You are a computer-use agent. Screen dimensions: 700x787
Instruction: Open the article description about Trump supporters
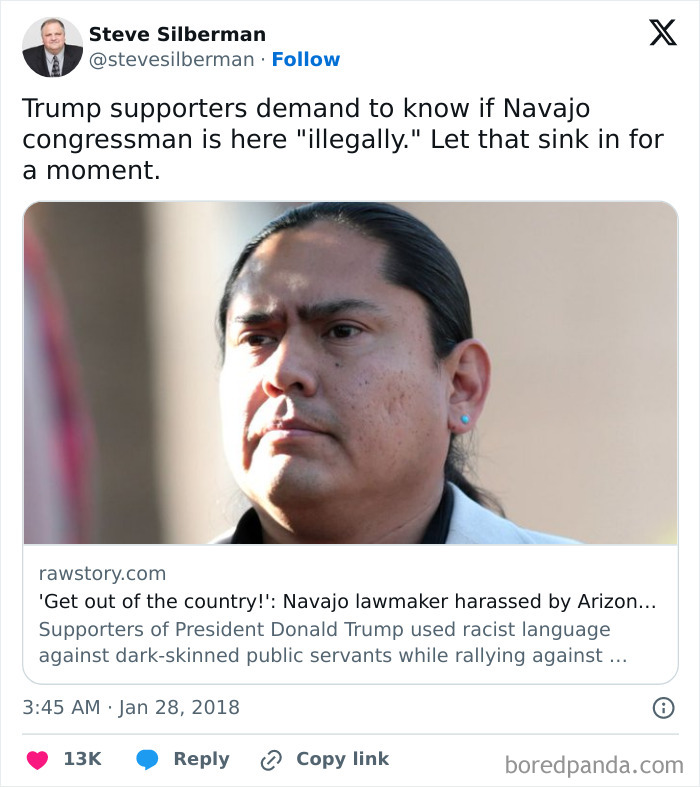[333, 642]
